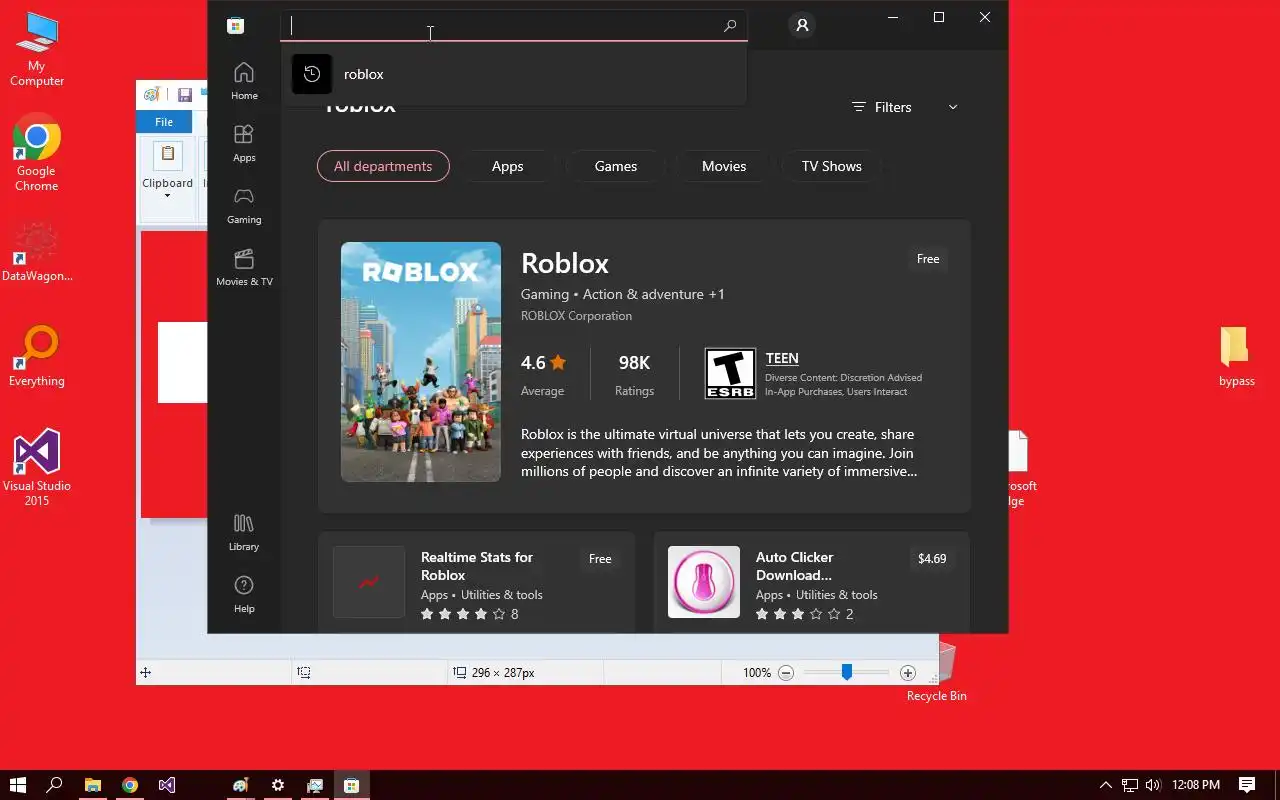Open DataWagon desktop shortcut
Image resolution: width=1280 pixels, height=800 pixels.
tap(37, 253)
